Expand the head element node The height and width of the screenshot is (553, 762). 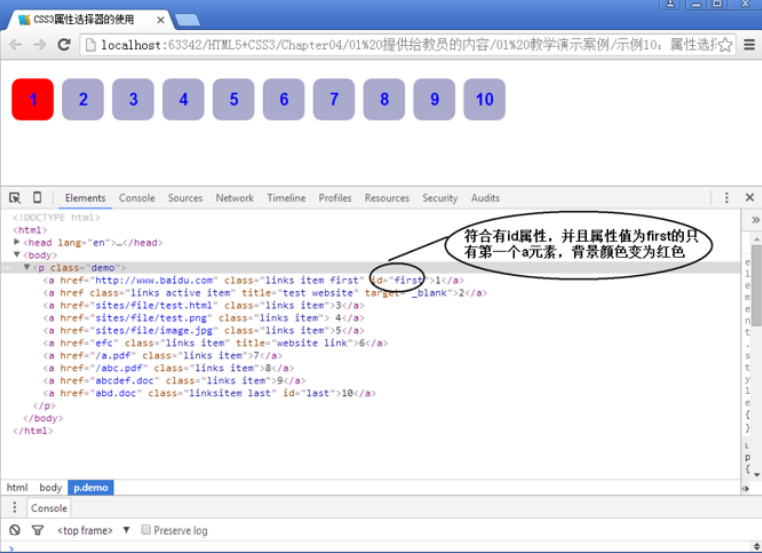17,242
